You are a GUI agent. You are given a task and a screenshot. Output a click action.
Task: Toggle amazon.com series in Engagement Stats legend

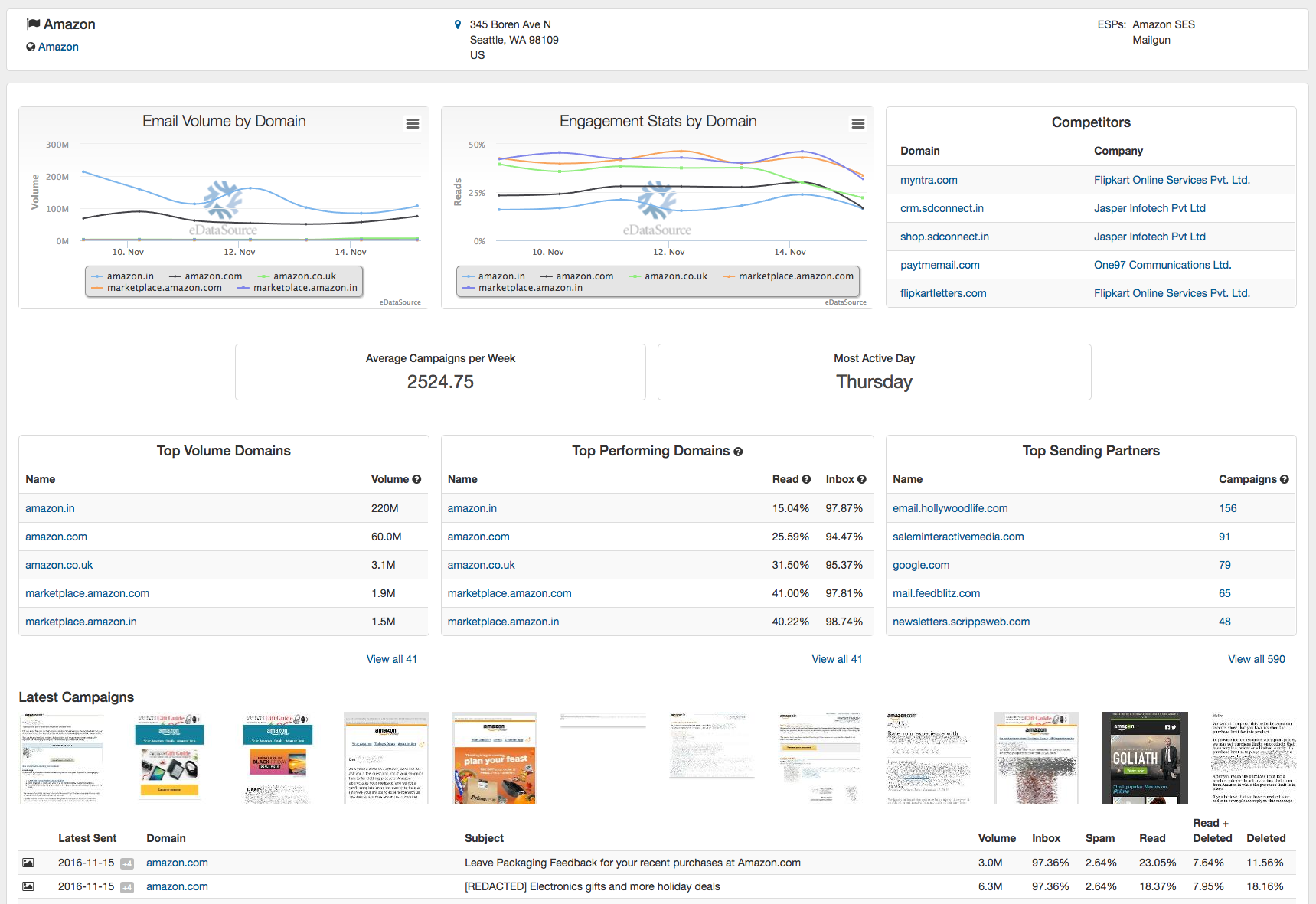pos(576,276)
